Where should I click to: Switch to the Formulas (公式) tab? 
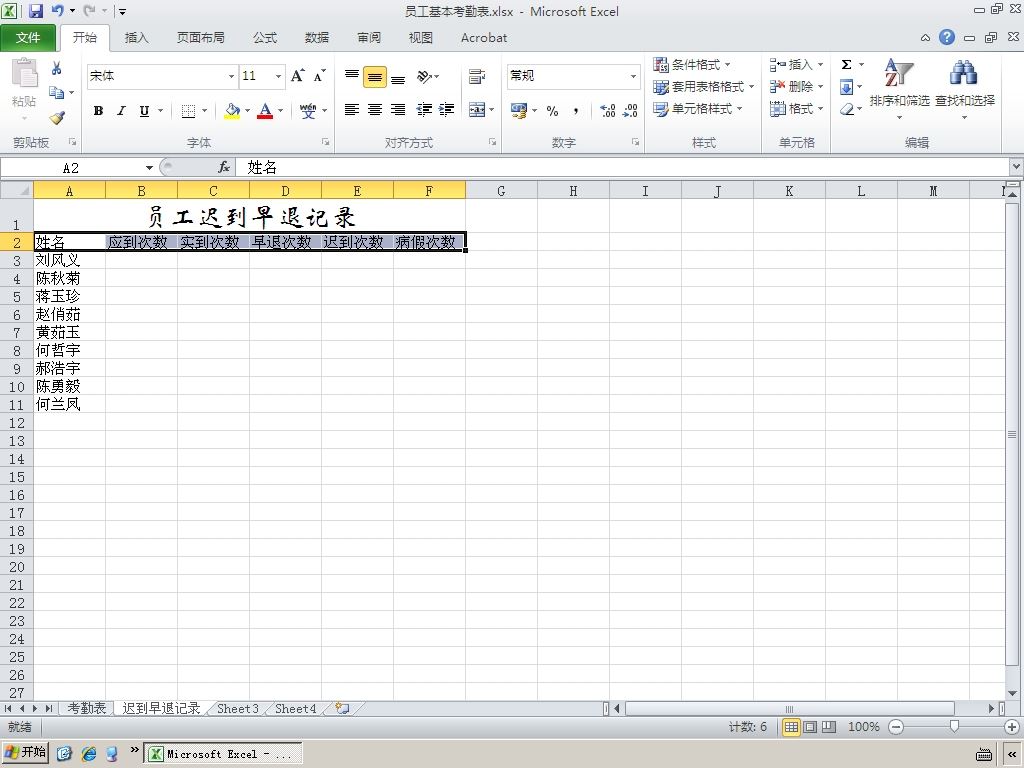(264, 38)
